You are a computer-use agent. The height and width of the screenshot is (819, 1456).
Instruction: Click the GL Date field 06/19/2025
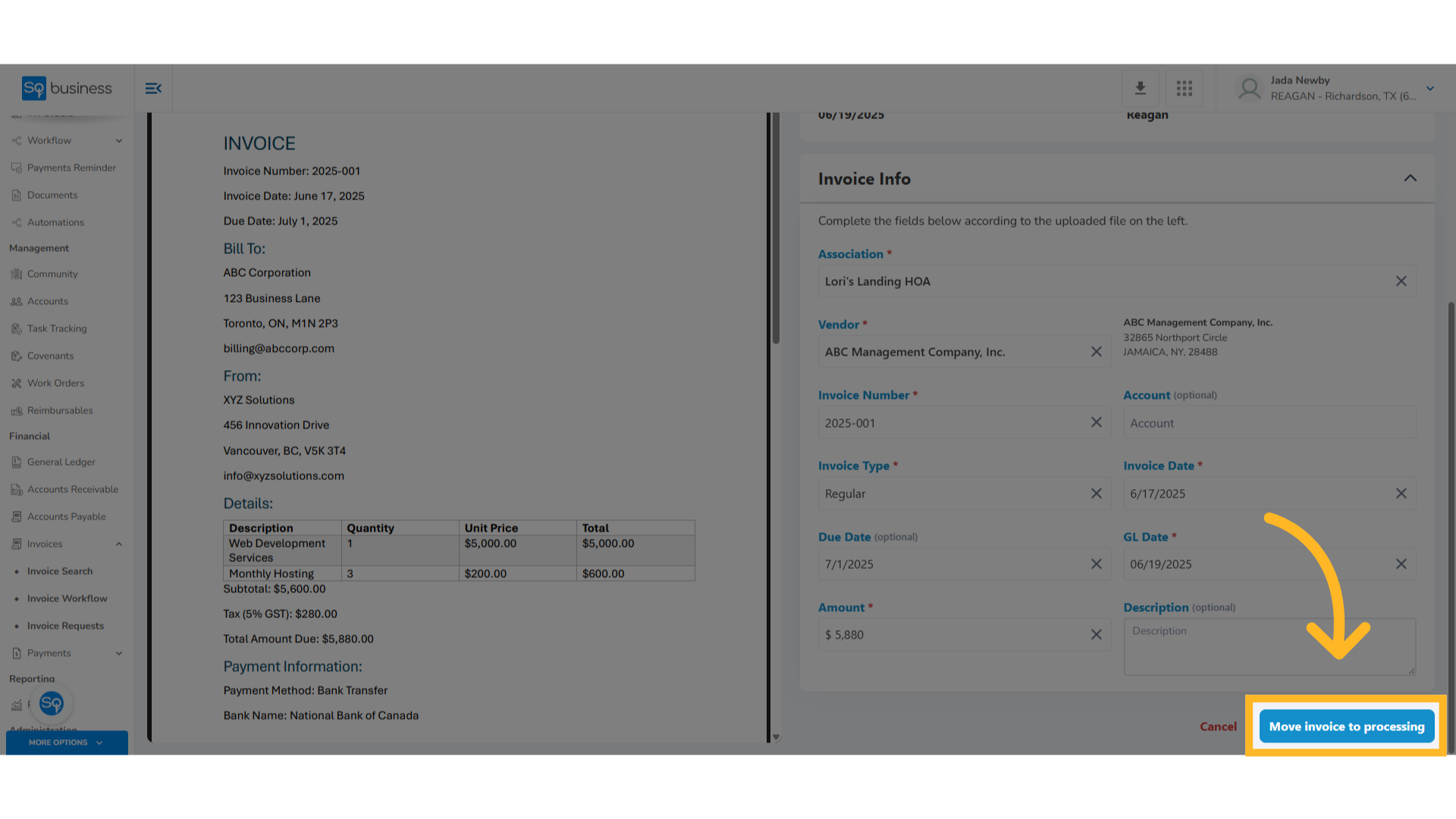click(x=1269, y=564)
